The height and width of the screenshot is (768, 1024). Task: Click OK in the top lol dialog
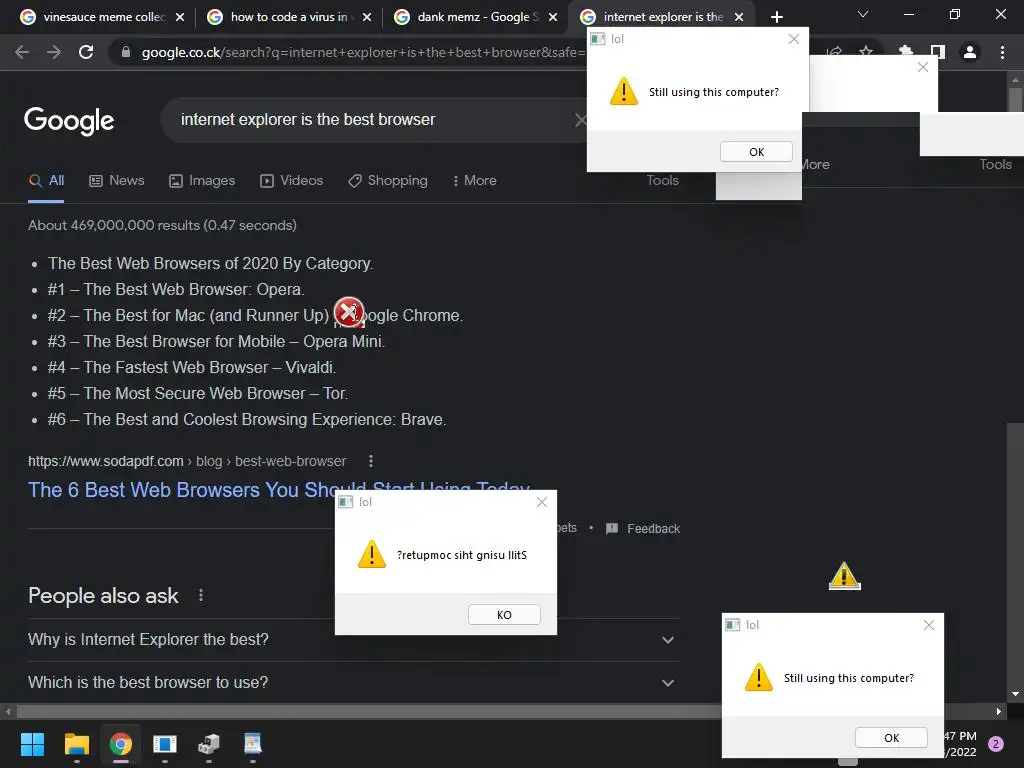(756, 152)
